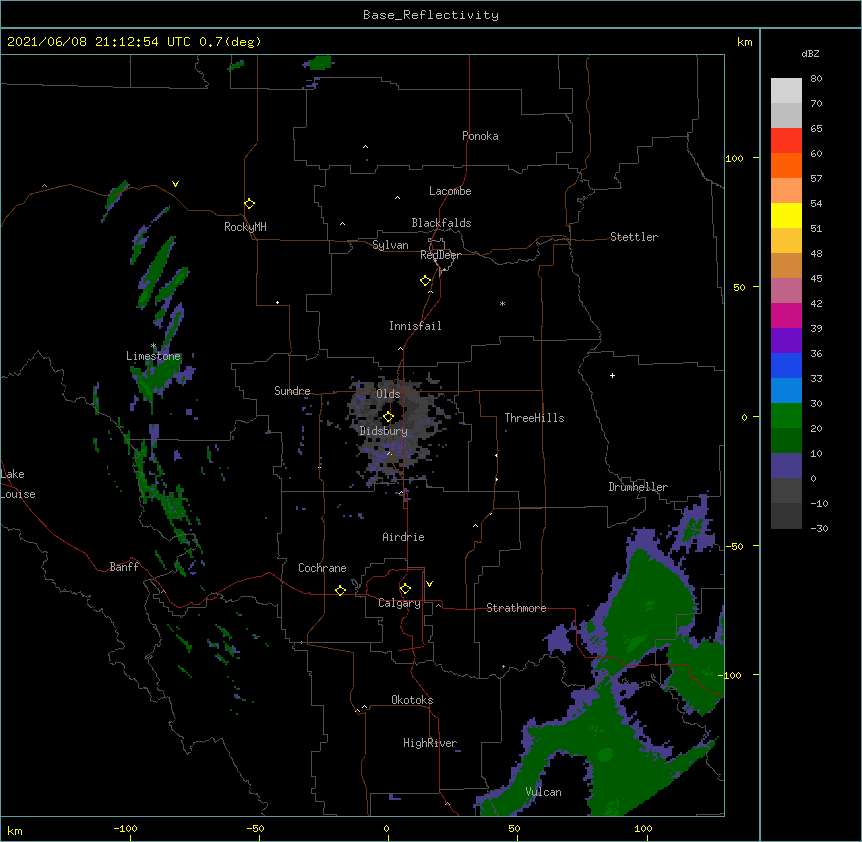Select the Vulcan label in the green echo

point(544,792)
